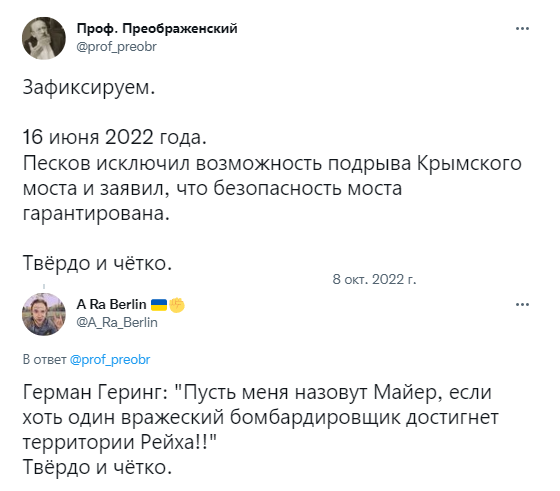Click the word Зафиксируем in the tweet
Image resolution: width=560 pixels, height=491 pixels.
coord(89,87)
